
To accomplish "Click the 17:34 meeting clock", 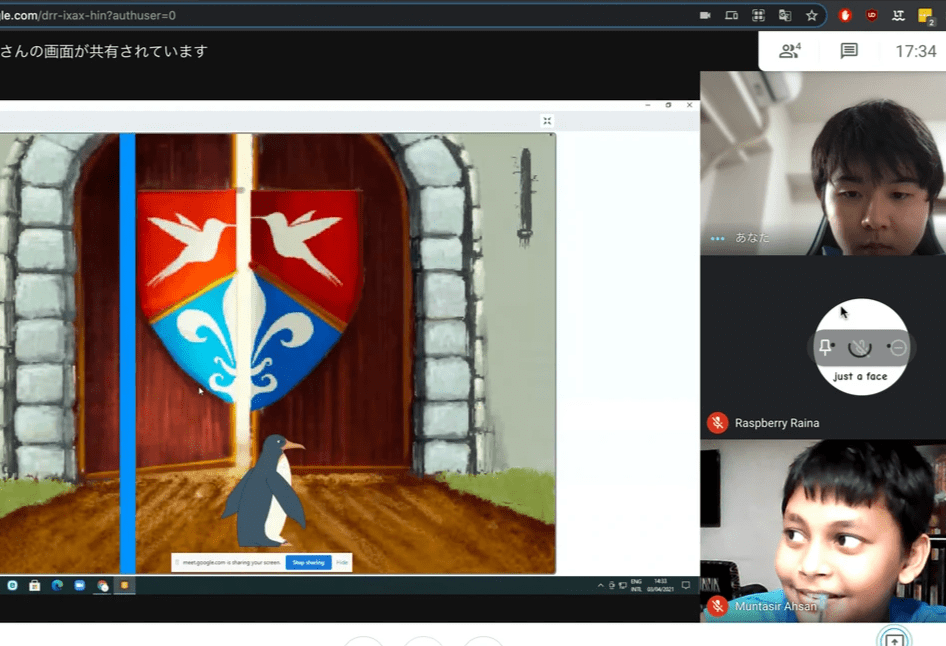I will pyautogui.click(x=915, y=51).
